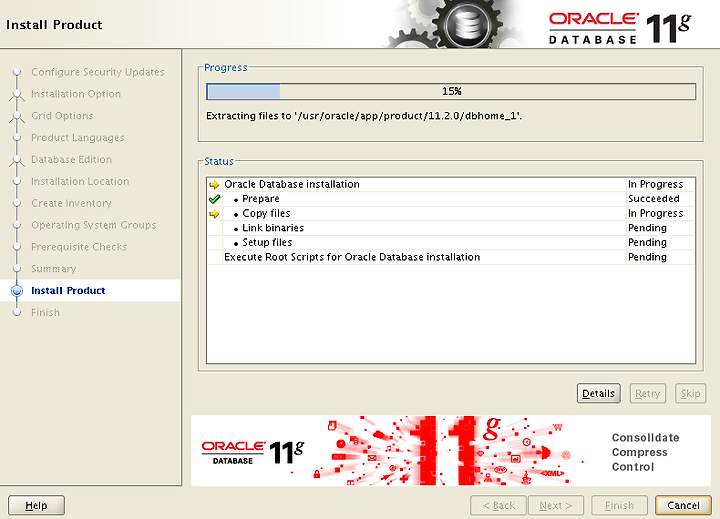Select Finish step in sidebar
The image size is (720, 519).
pyautogui.click(x=45, y=312)
